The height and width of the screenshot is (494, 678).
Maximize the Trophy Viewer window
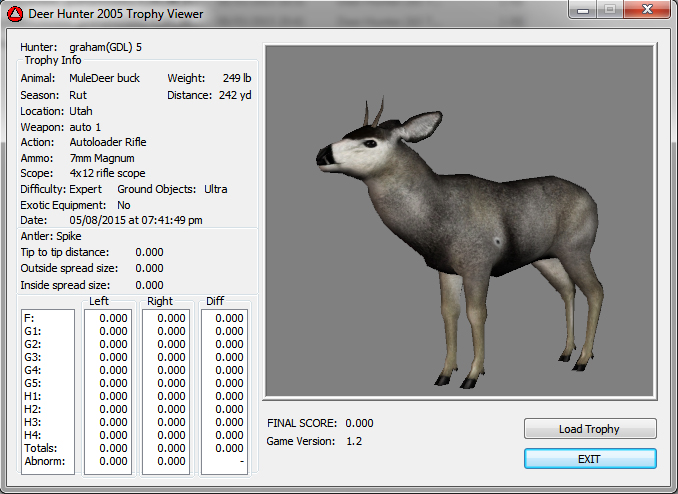(610, 11)
